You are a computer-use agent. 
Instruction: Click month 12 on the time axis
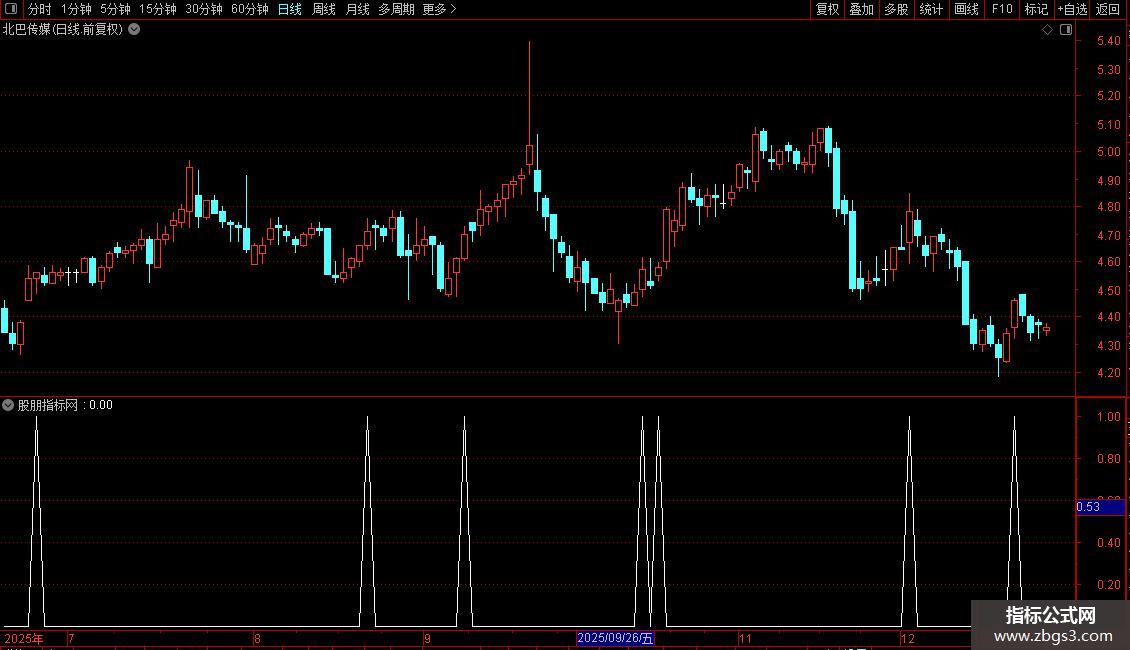click(908, 638)
